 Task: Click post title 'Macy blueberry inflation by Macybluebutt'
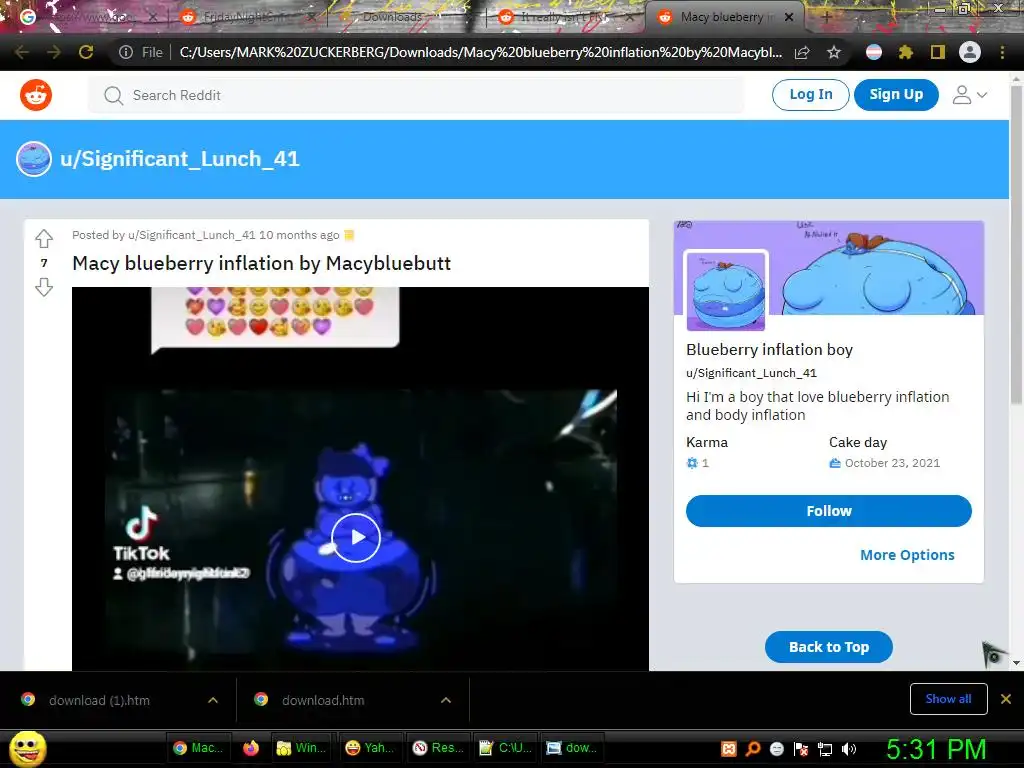point(261,263)
